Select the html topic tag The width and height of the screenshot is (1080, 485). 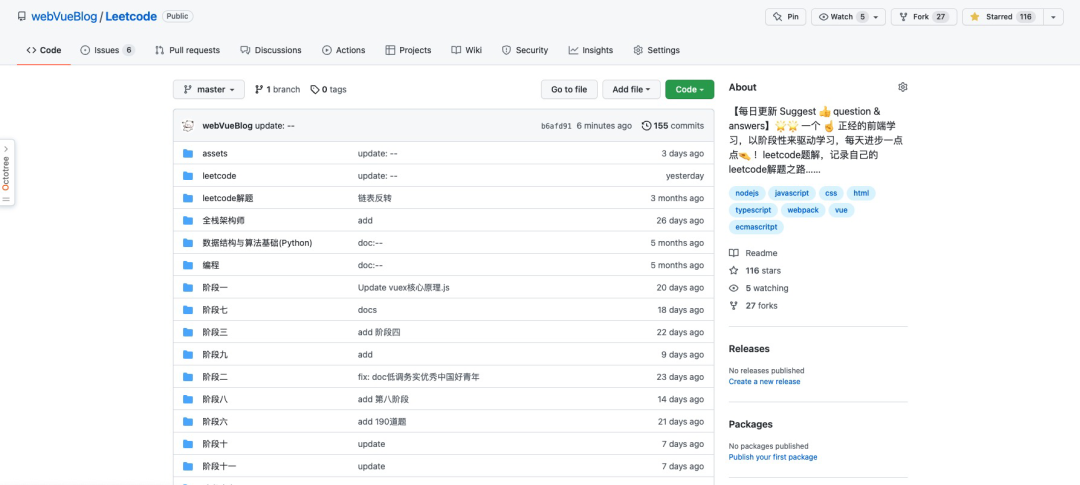(861, 194)
